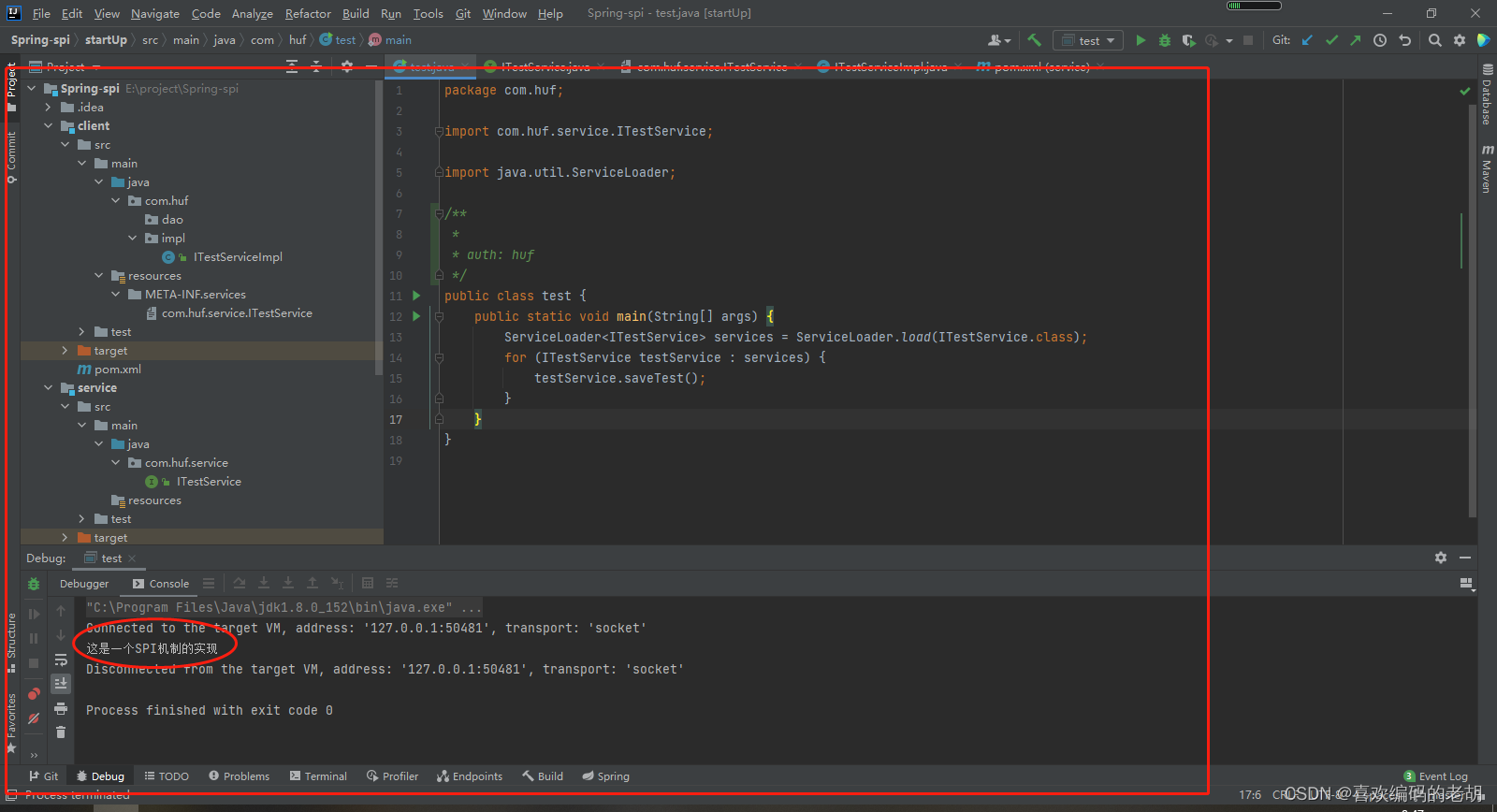1497x812 pixels.
Task: Open the Refactor menu
Action: pos(308,13)
